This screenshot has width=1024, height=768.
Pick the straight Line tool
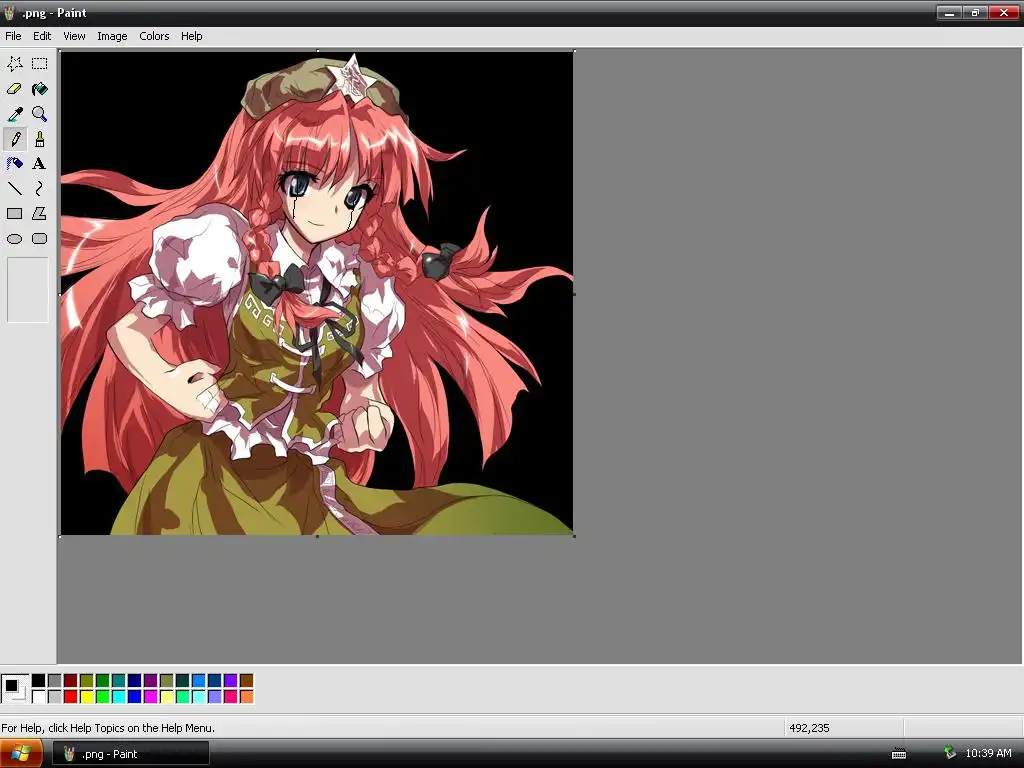[14, 189]
